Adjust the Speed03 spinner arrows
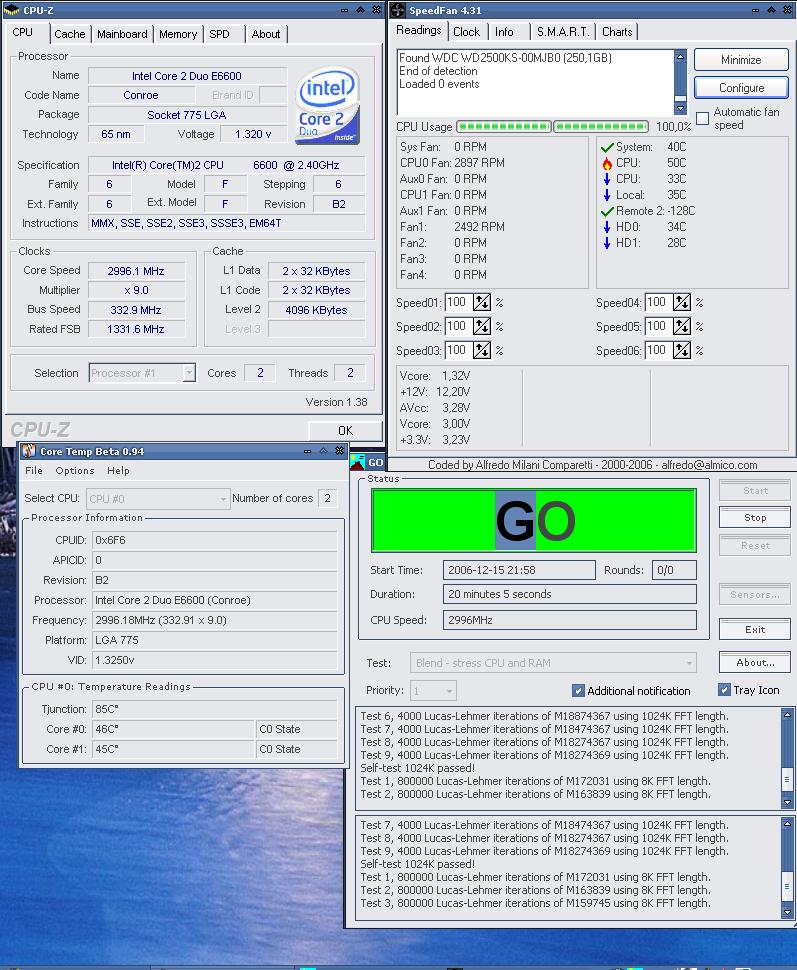 click(481, 350)
